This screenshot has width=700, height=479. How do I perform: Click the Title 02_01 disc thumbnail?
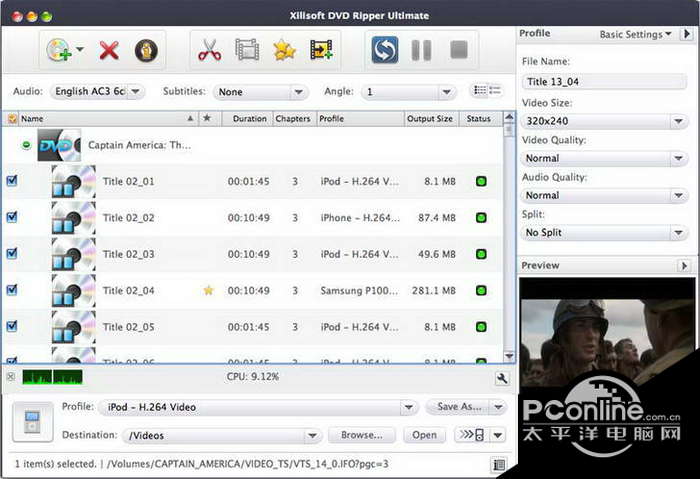73,181
